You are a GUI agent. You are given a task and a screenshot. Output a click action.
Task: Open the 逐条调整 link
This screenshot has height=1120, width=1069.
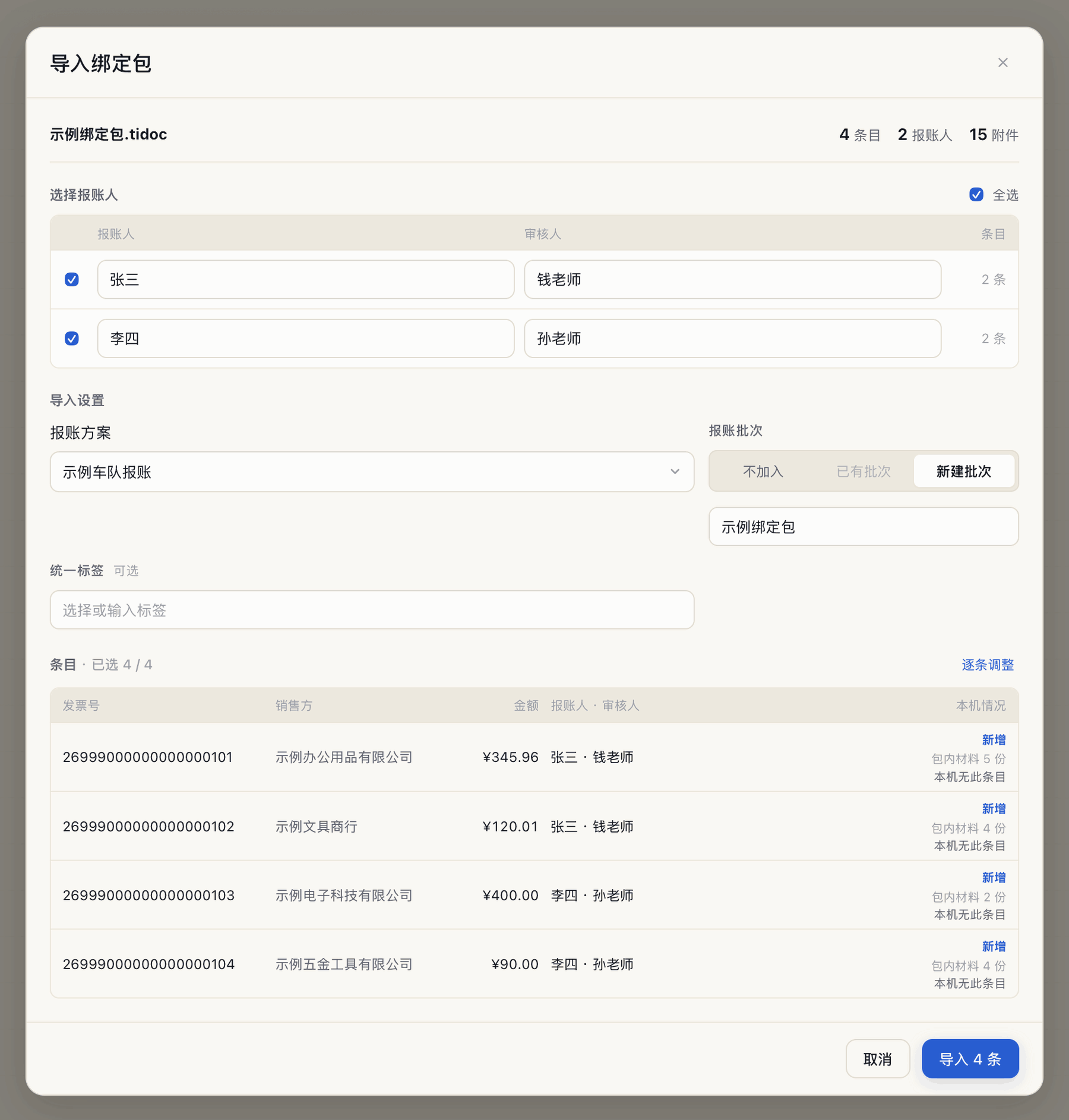pyautogui.click(x=987, y=665)
